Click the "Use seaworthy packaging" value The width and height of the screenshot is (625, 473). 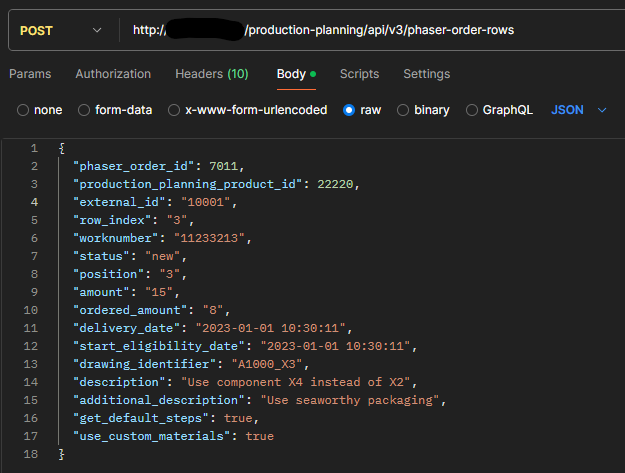[350, 400]
